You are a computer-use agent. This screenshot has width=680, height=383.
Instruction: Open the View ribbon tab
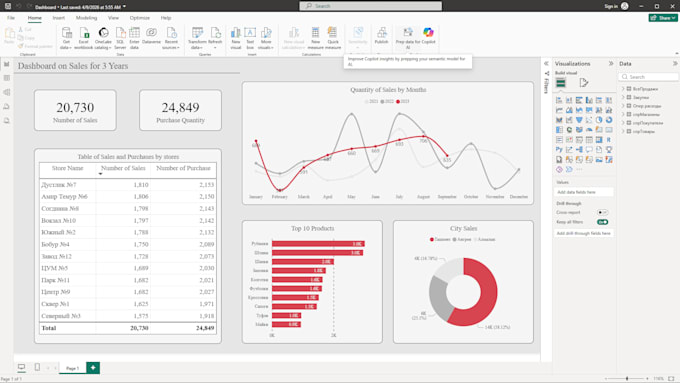point(113,18)
